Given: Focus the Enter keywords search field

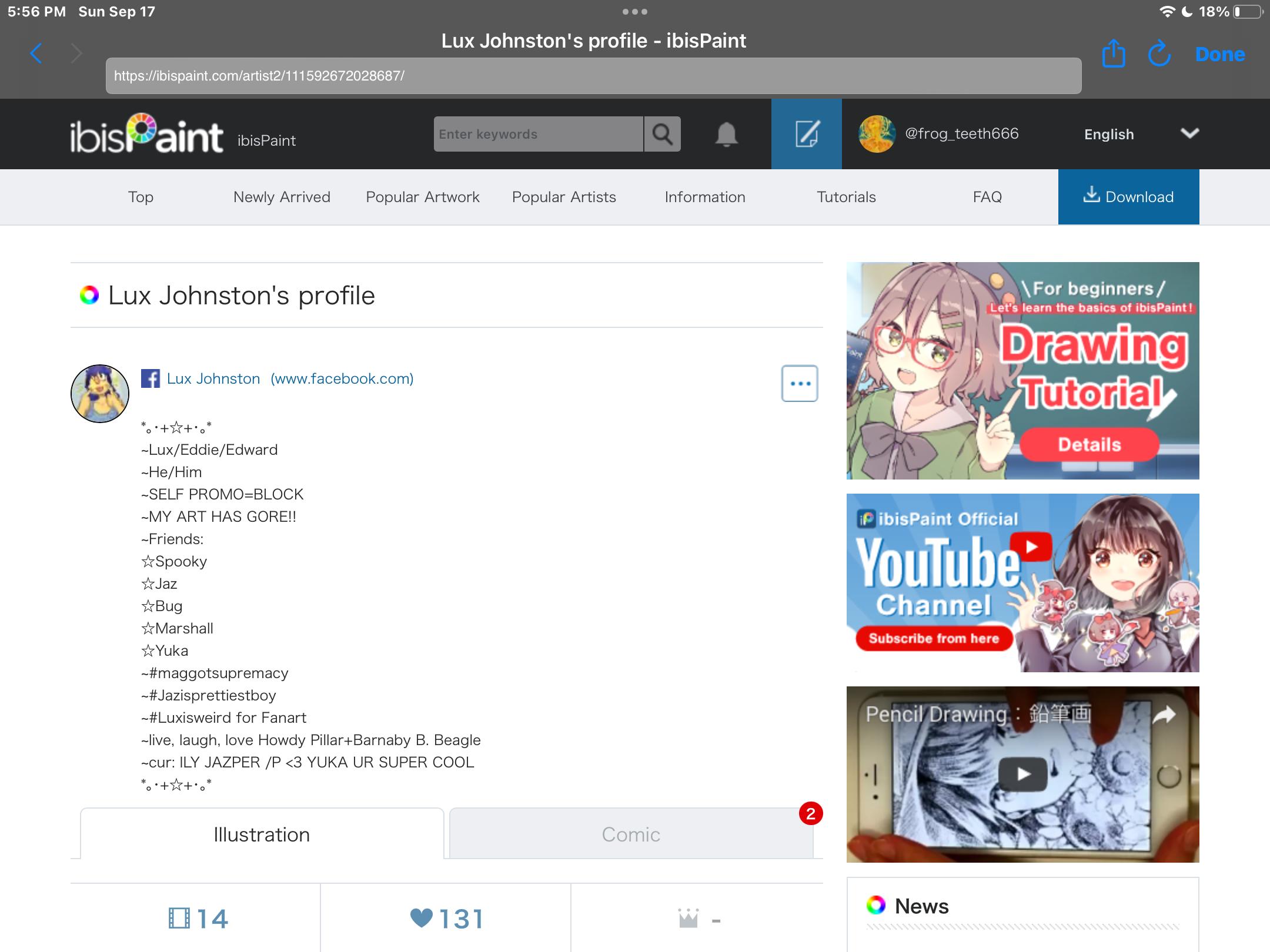Looking at the screenshot, I should point(538,135).
